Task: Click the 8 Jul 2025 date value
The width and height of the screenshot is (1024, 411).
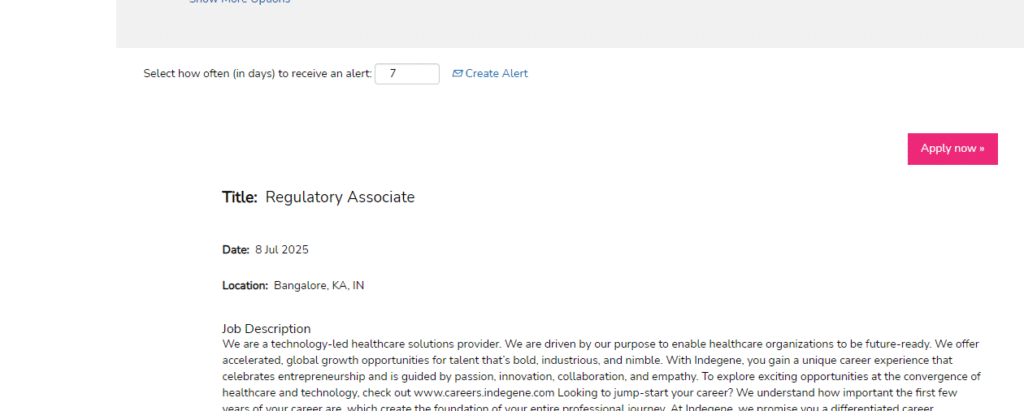Action: [x=281, y=250]
